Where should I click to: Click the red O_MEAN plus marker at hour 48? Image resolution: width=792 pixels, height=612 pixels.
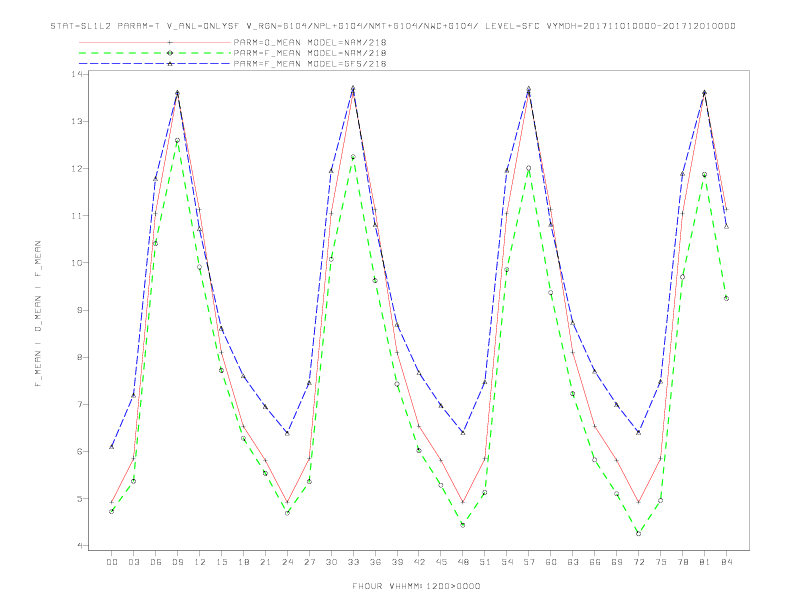coord(463,502)
